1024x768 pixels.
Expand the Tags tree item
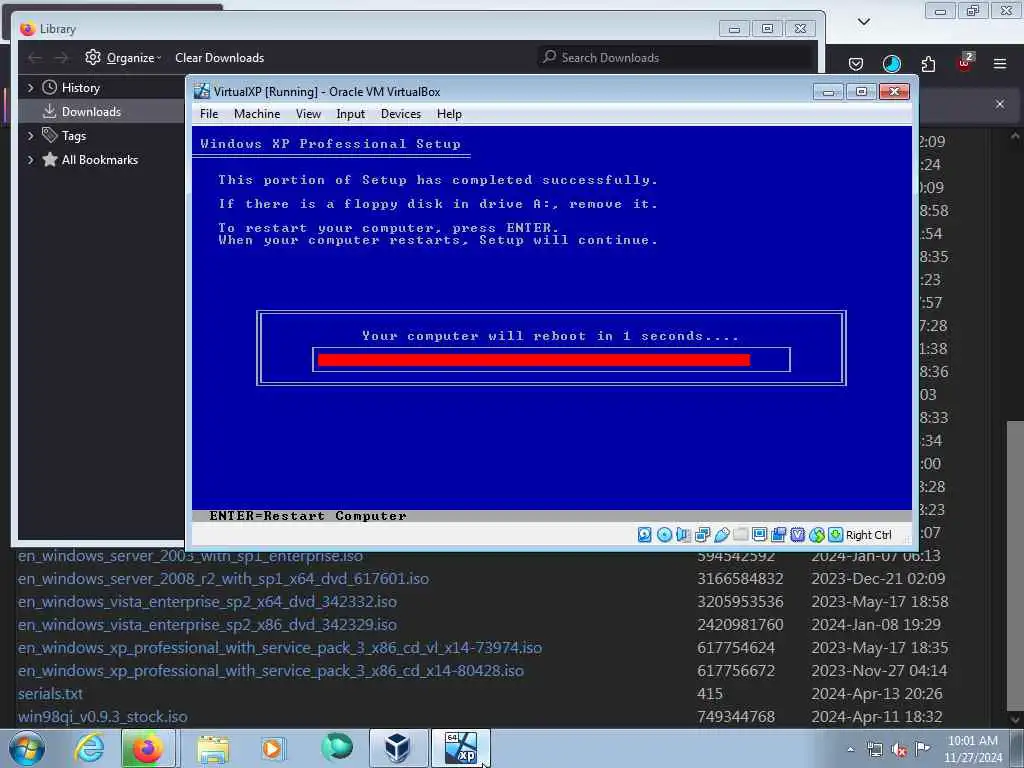click(30, 136)
